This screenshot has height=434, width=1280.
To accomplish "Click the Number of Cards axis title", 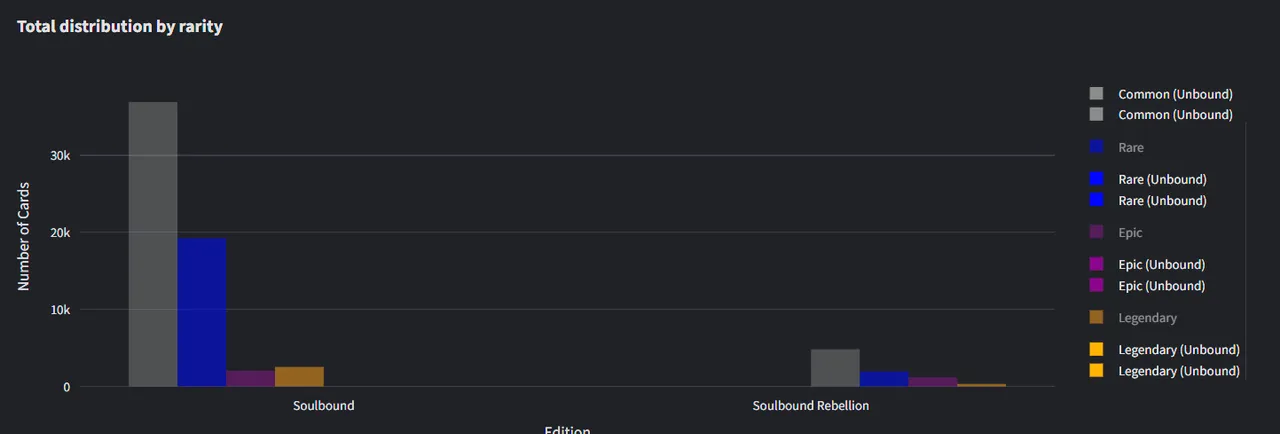I will point(24,236).
